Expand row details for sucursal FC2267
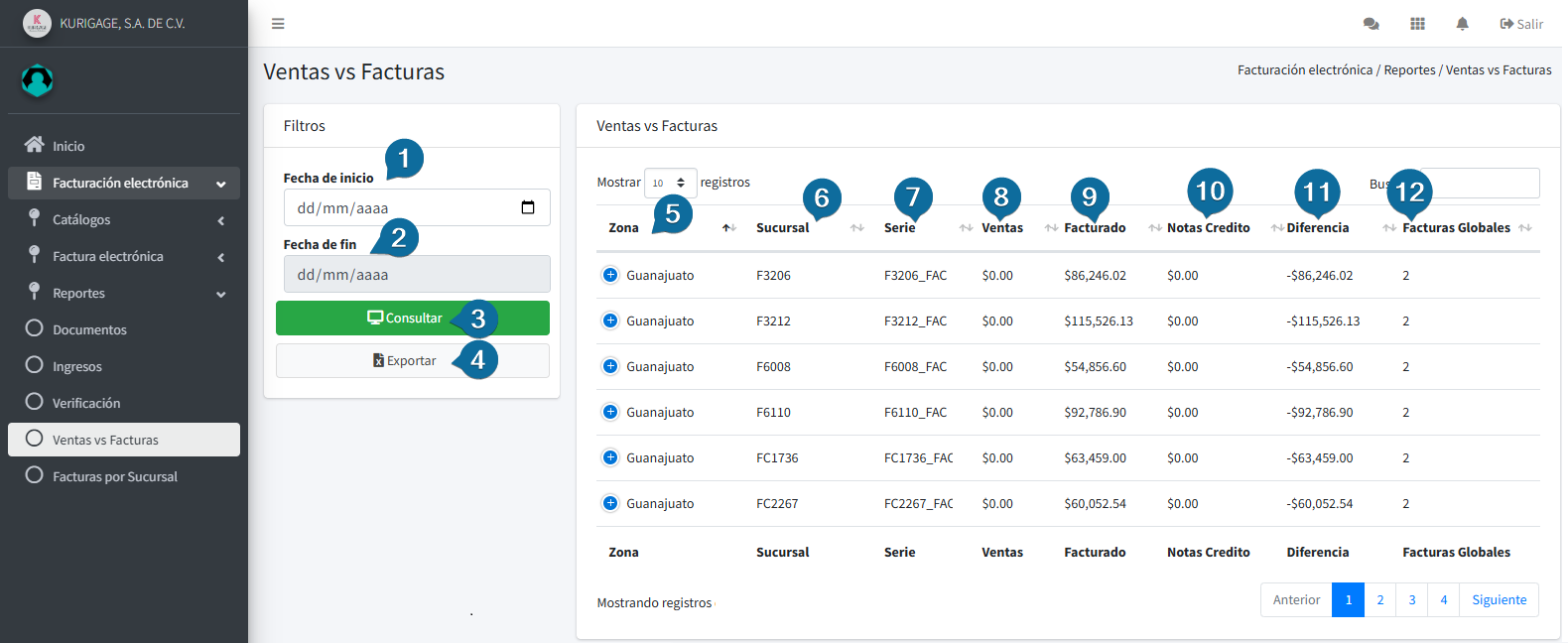The height and width of the screenshot is (643, 1568). click(610, 503)
